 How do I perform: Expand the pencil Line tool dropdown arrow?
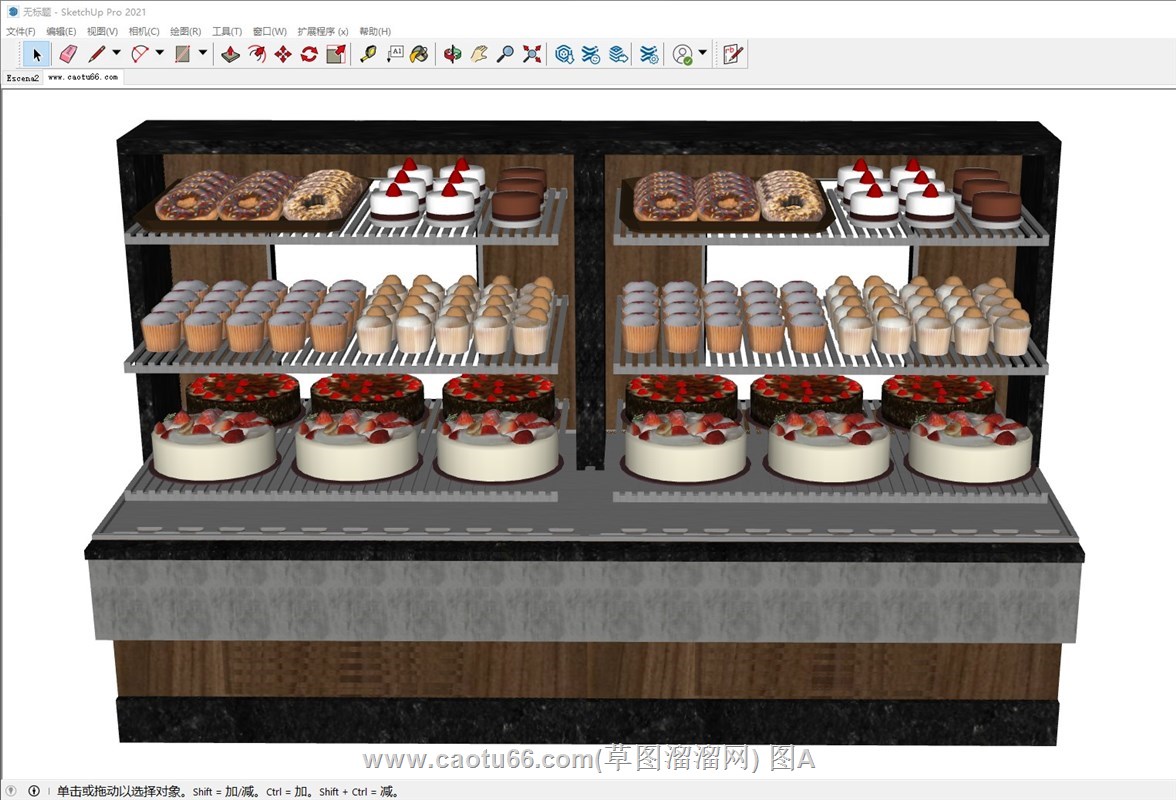tap(116, 54)
